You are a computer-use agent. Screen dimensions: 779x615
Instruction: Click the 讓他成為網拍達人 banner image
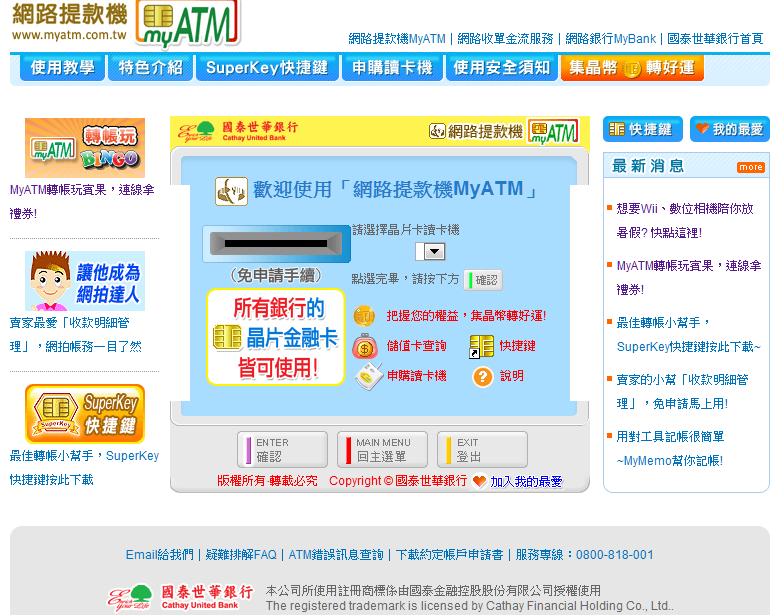click(85, 281)
